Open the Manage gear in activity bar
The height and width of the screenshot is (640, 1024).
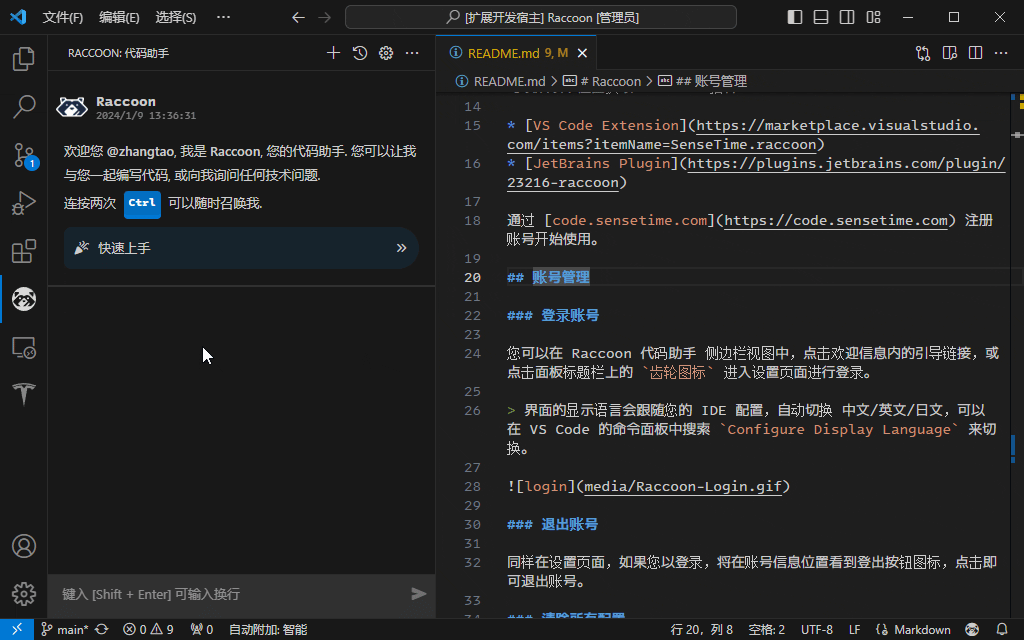point(24,594)
